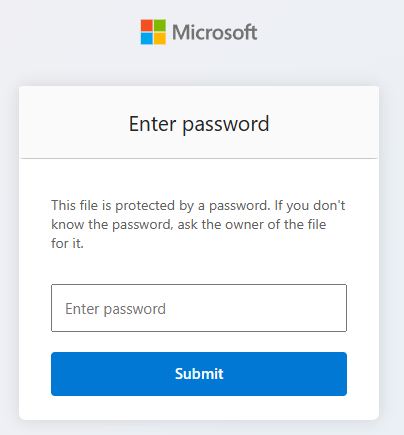Focus the Enter password input field
The width and height of the screenshot is (404, 435).
pos(199,308)
